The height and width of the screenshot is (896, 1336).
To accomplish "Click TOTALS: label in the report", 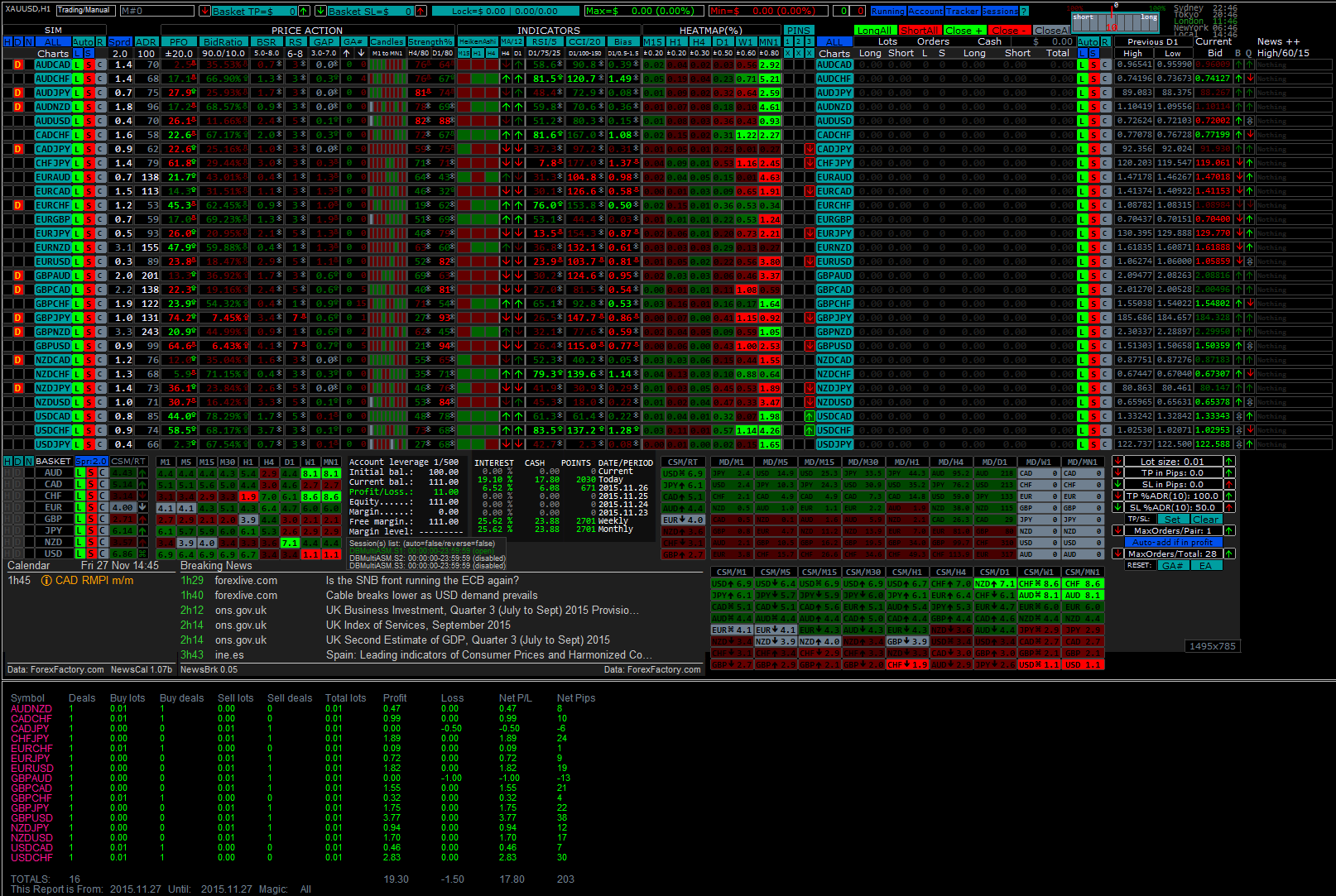I will point(31,879).
